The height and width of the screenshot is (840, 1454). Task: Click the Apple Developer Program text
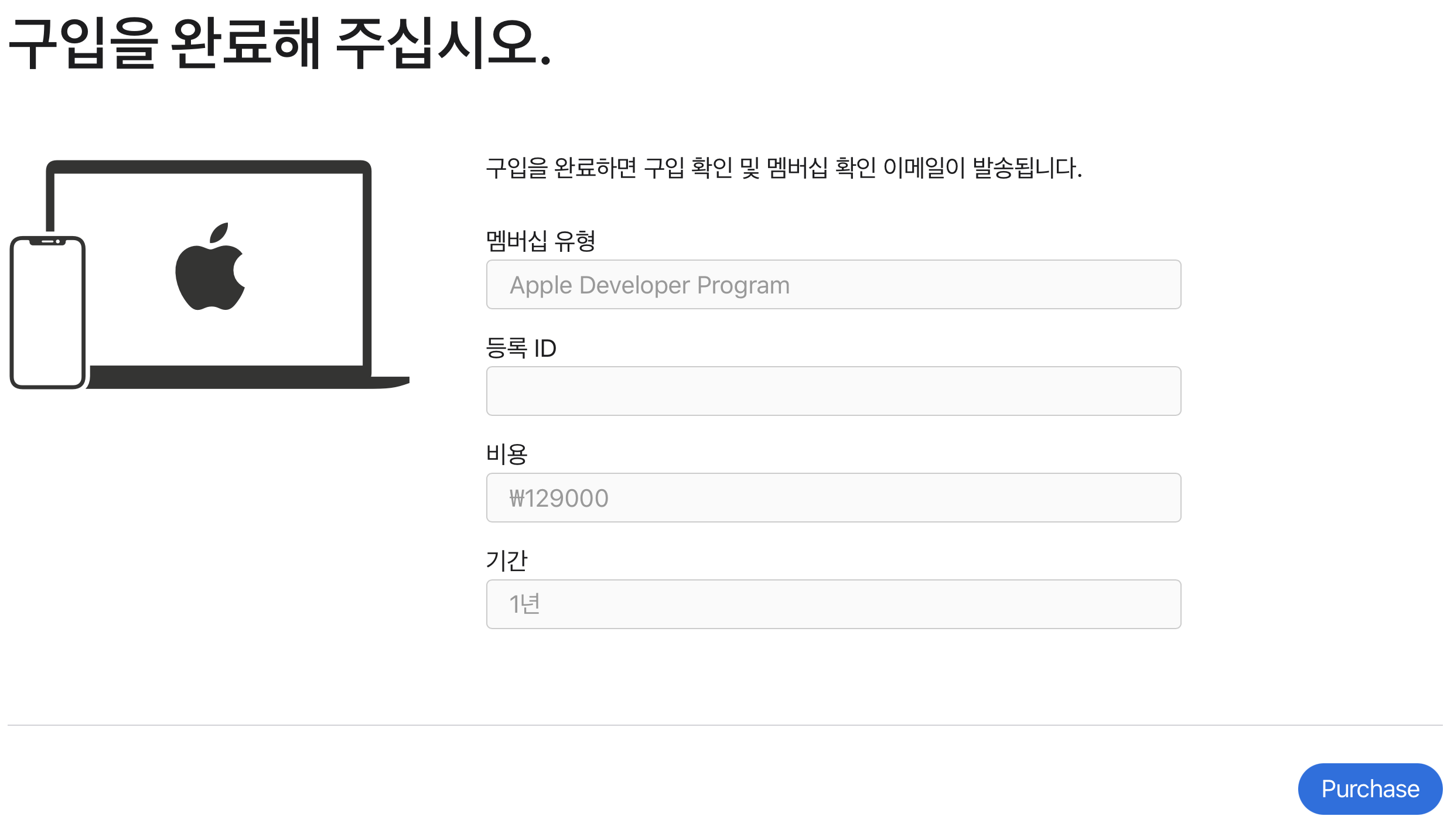click(650, 285)
